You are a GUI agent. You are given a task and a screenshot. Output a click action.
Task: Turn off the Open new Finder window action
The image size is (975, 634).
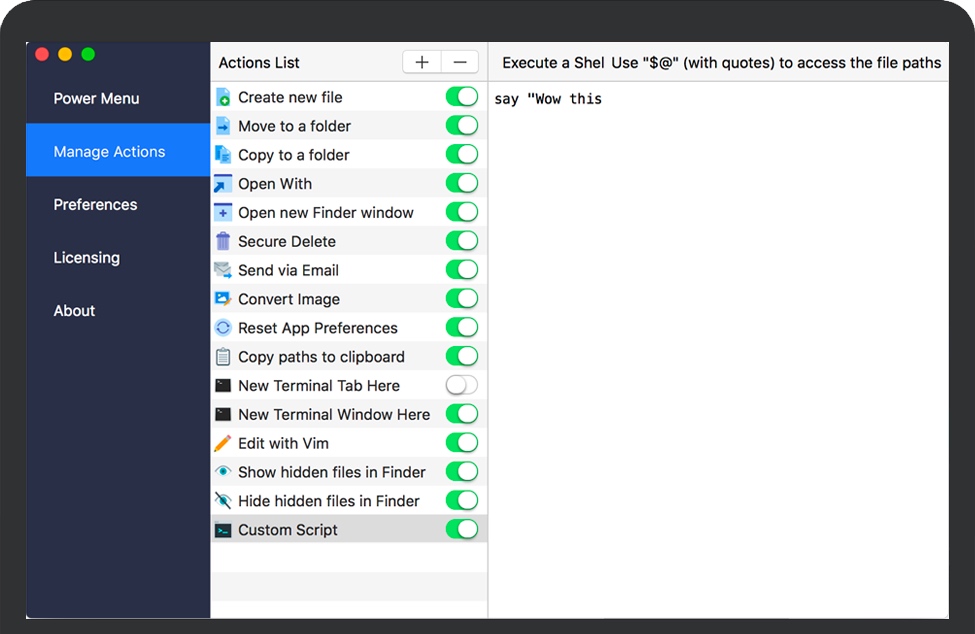click(461, 212)
